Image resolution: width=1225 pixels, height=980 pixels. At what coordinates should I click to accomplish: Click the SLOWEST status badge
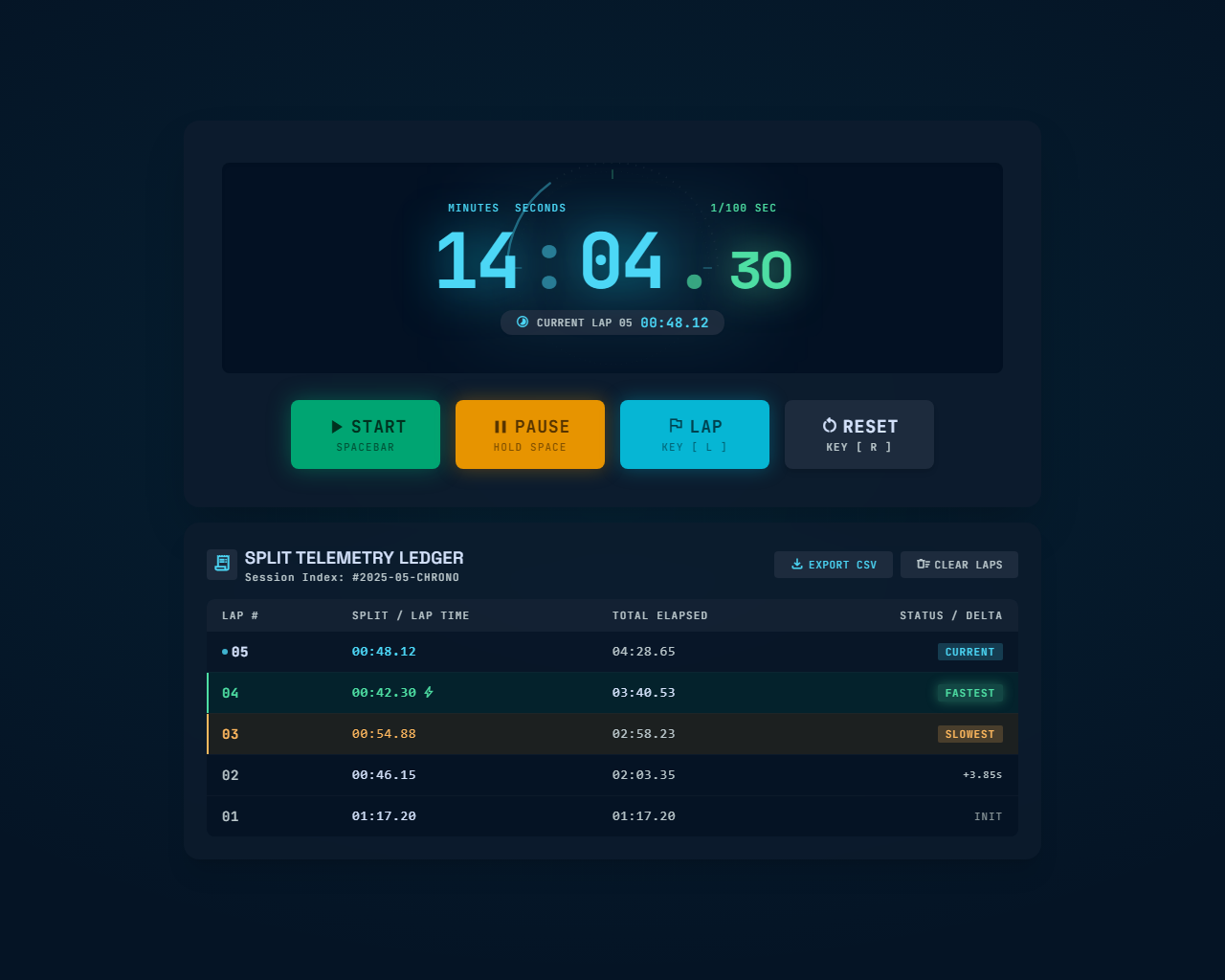click(970, 734)
